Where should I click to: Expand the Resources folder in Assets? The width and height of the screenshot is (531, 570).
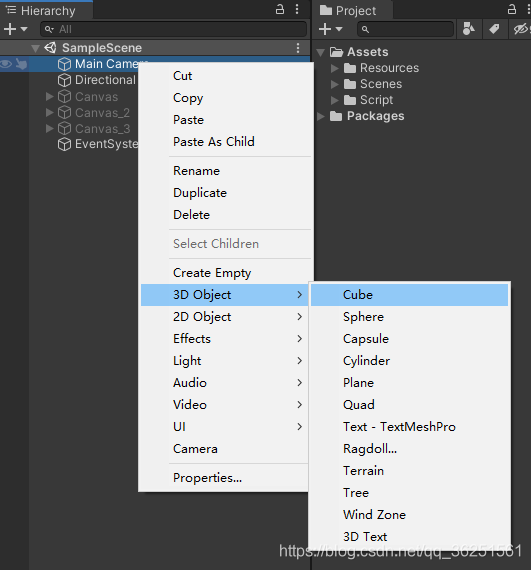(x=334, y=68)
